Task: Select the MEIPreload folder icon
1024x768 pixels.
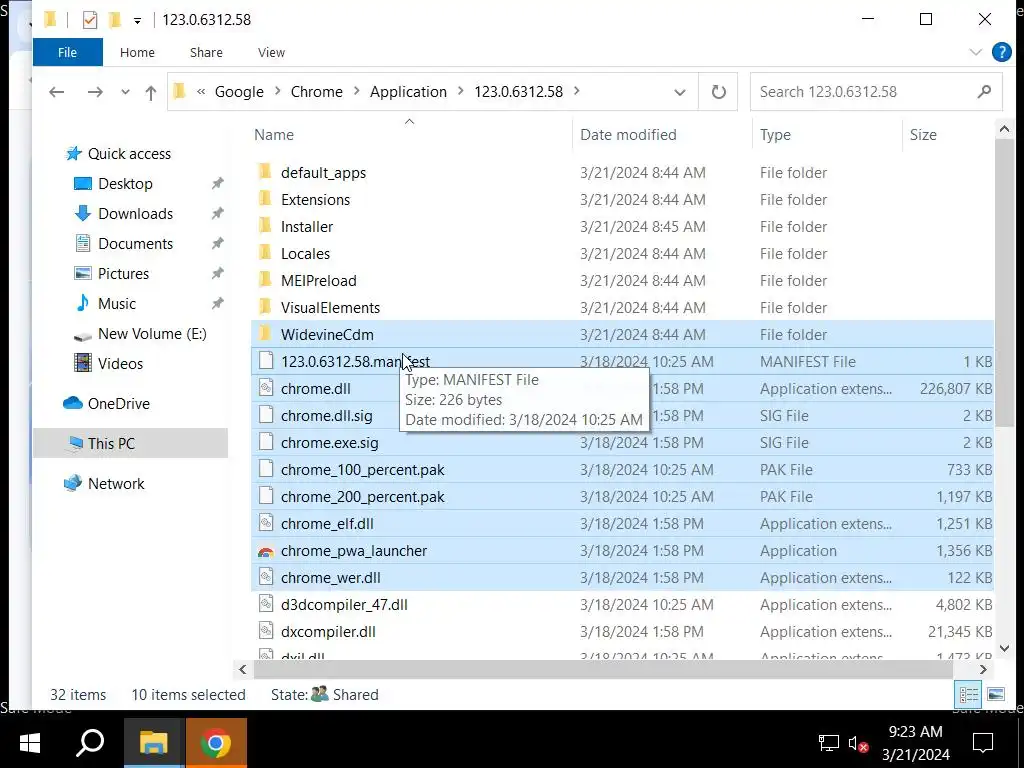Action: pos(264,280)
